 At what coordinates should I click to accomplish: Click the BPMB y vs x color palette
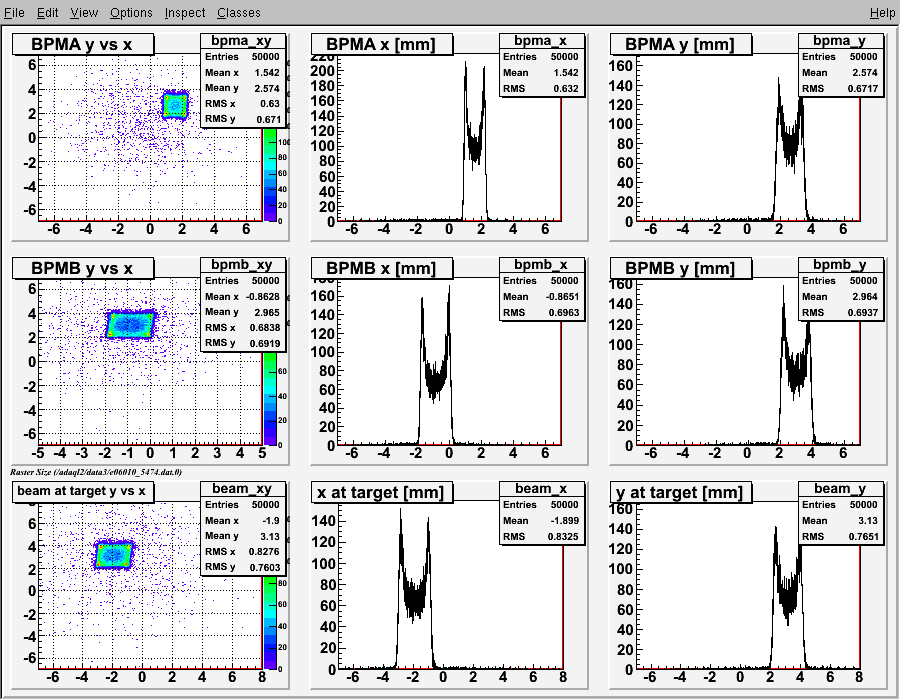(x=269, y=399)
